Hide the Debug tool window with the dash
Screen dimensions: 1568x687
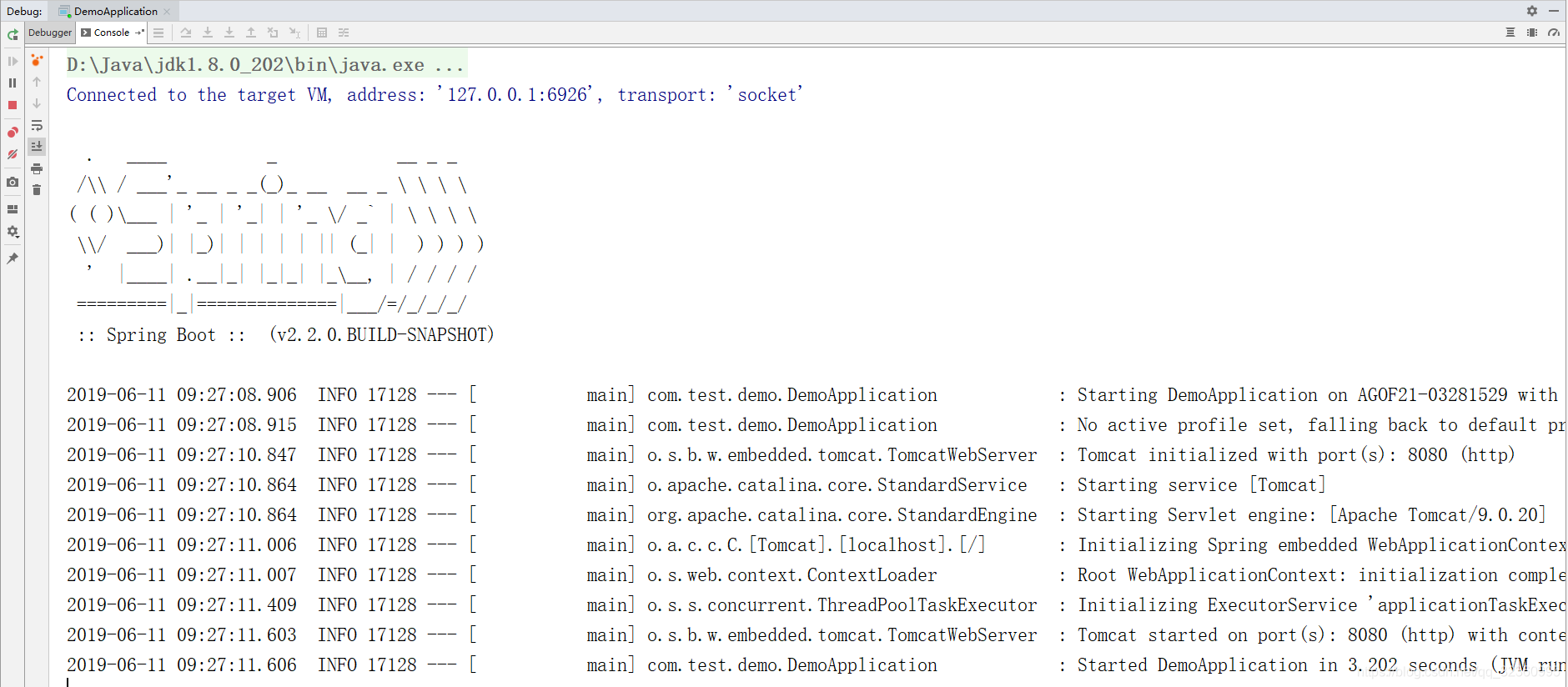coord(1554,11)
